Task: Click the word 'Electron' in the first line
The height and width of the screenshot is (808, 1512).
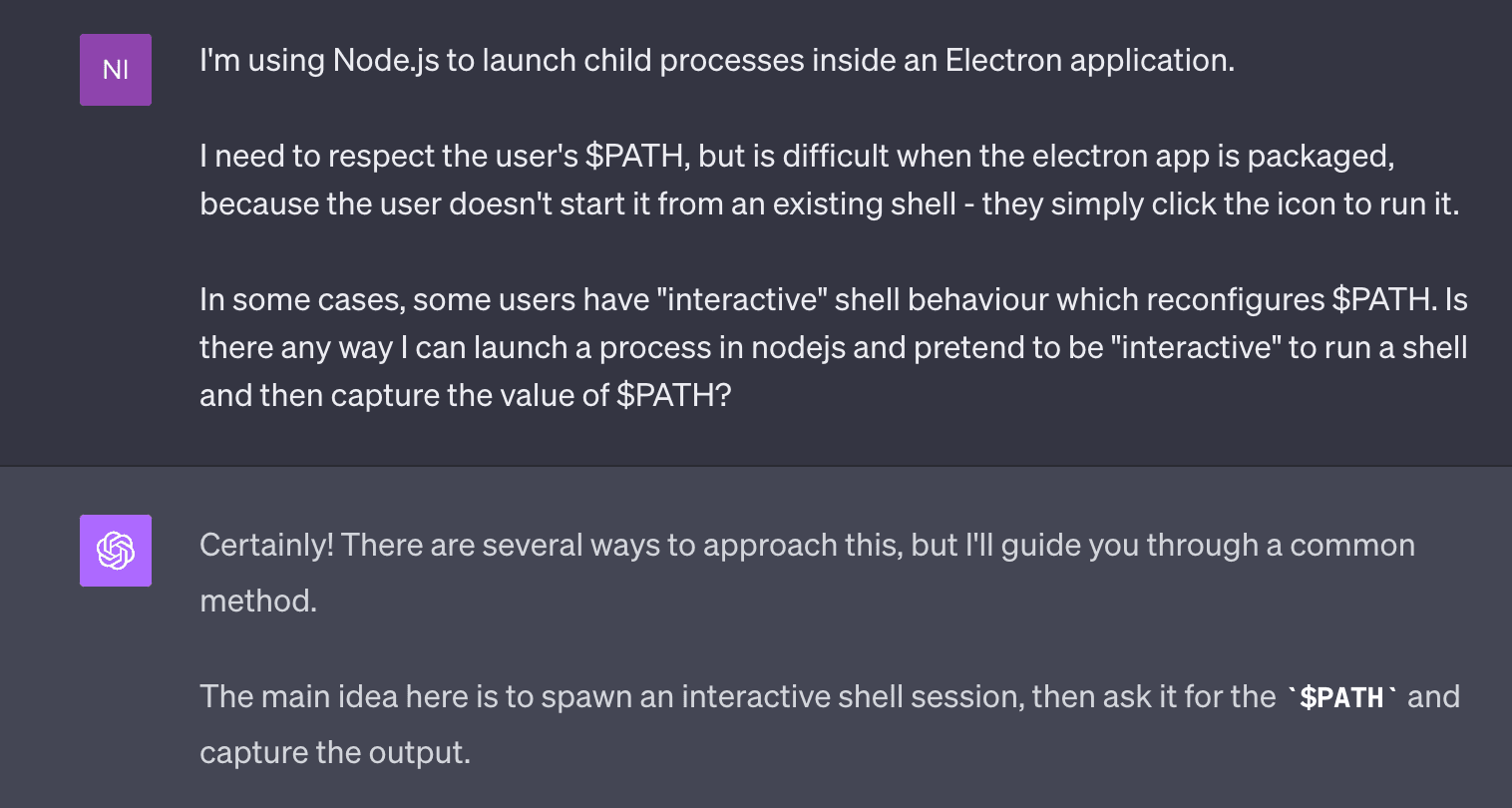Action: (1003, 61)
